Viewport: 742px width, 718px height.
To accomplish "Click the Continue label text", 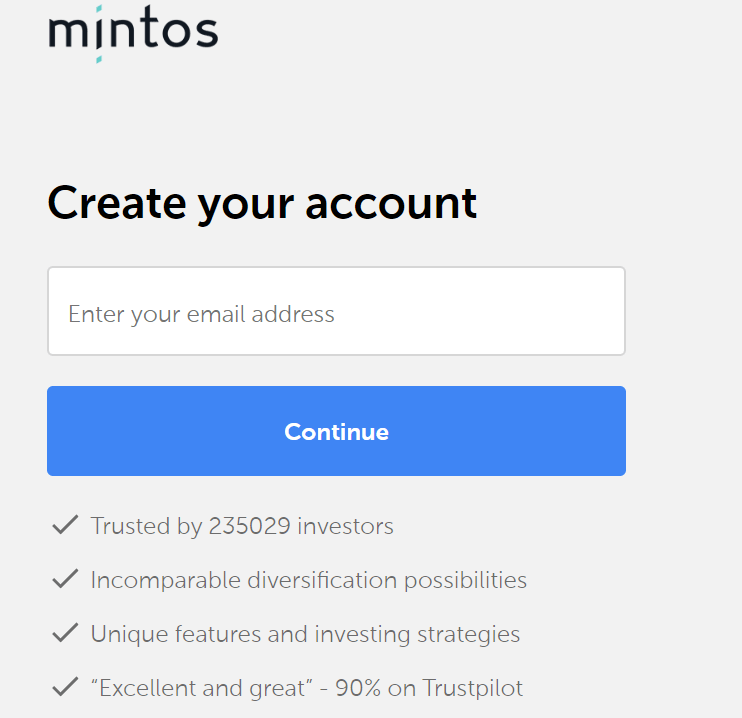I will [336, 432].
